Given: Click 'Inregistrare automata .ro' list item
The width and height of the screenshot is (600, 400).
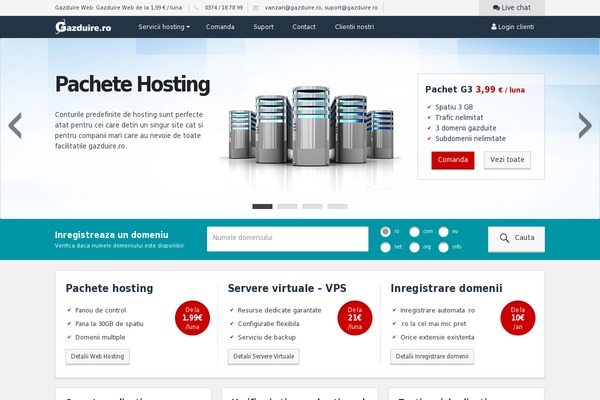Looking at the screenshot, I should [x=437, y=310].
